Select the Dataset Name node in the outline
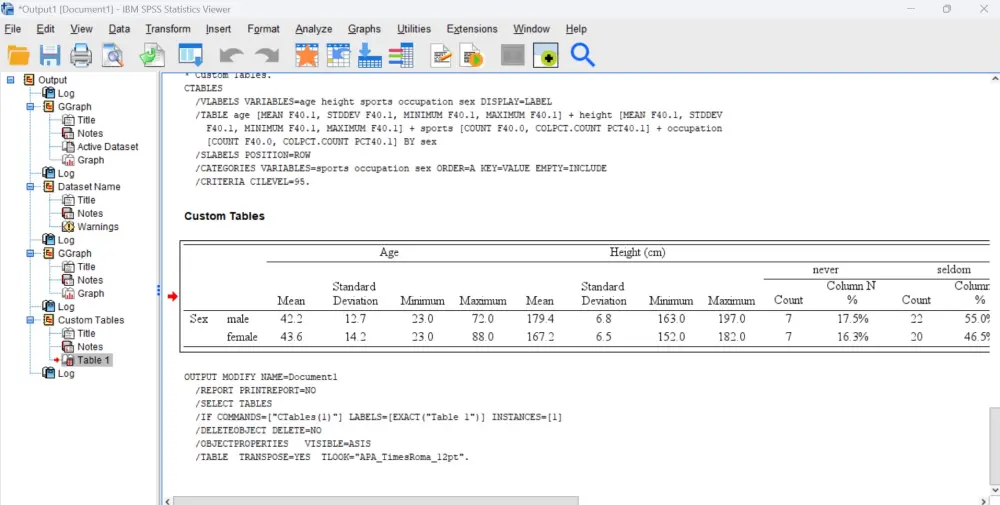 (x=89, y=187)
